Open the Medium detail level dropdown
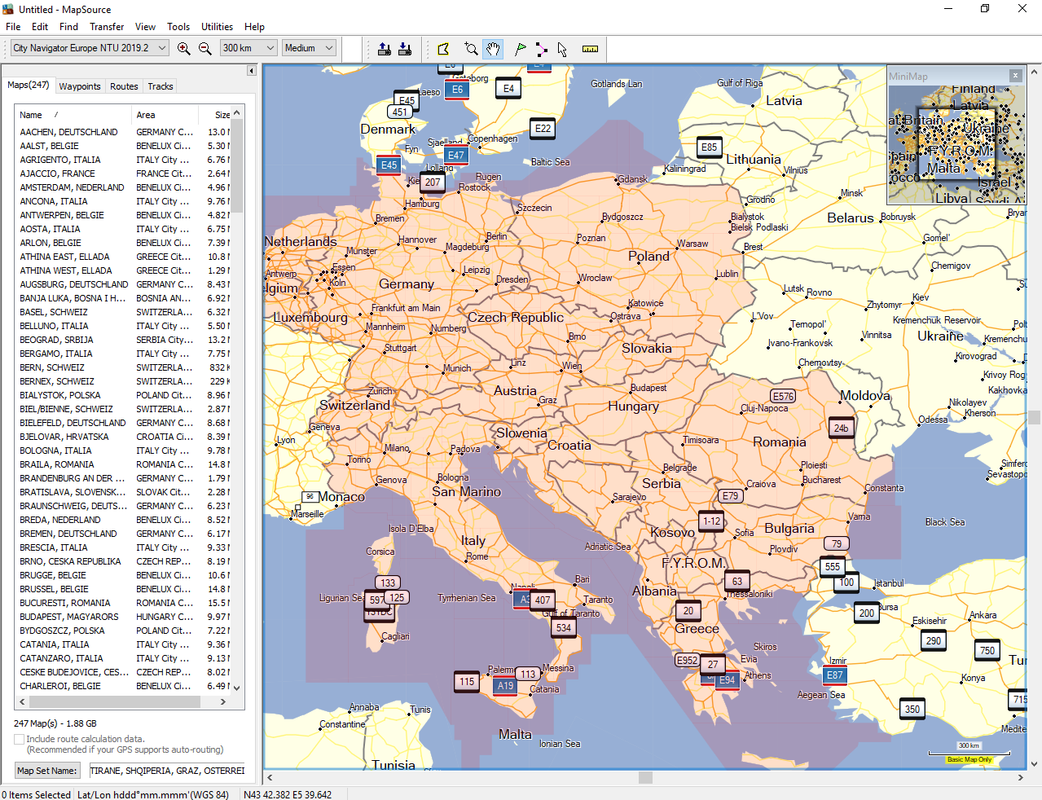Viewport: 1042px width, 800px height. tap(309, 48)
